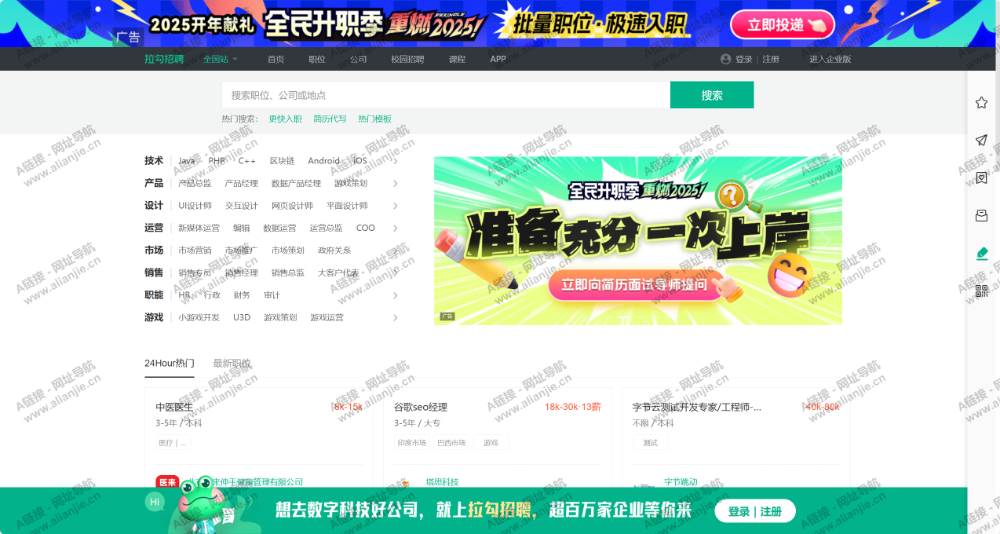Switch to the 24Hour热门 tab
This screenshot has width=1000, height=534.
pos(169,363)
